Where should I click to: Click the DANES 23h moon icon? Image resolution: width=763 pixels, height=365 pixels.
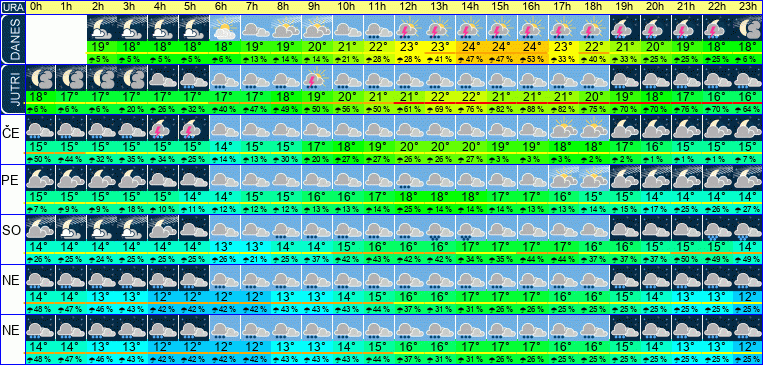(x=748, y=29)
